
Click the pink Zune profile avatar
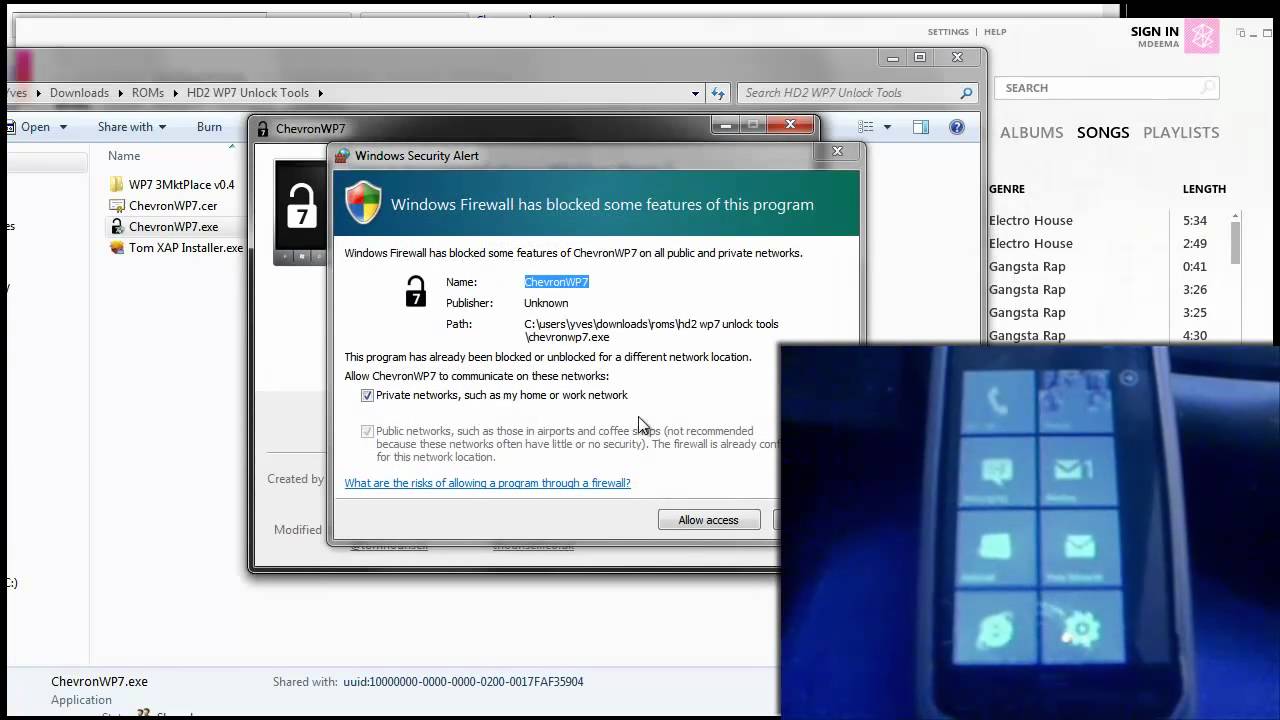1202,37
